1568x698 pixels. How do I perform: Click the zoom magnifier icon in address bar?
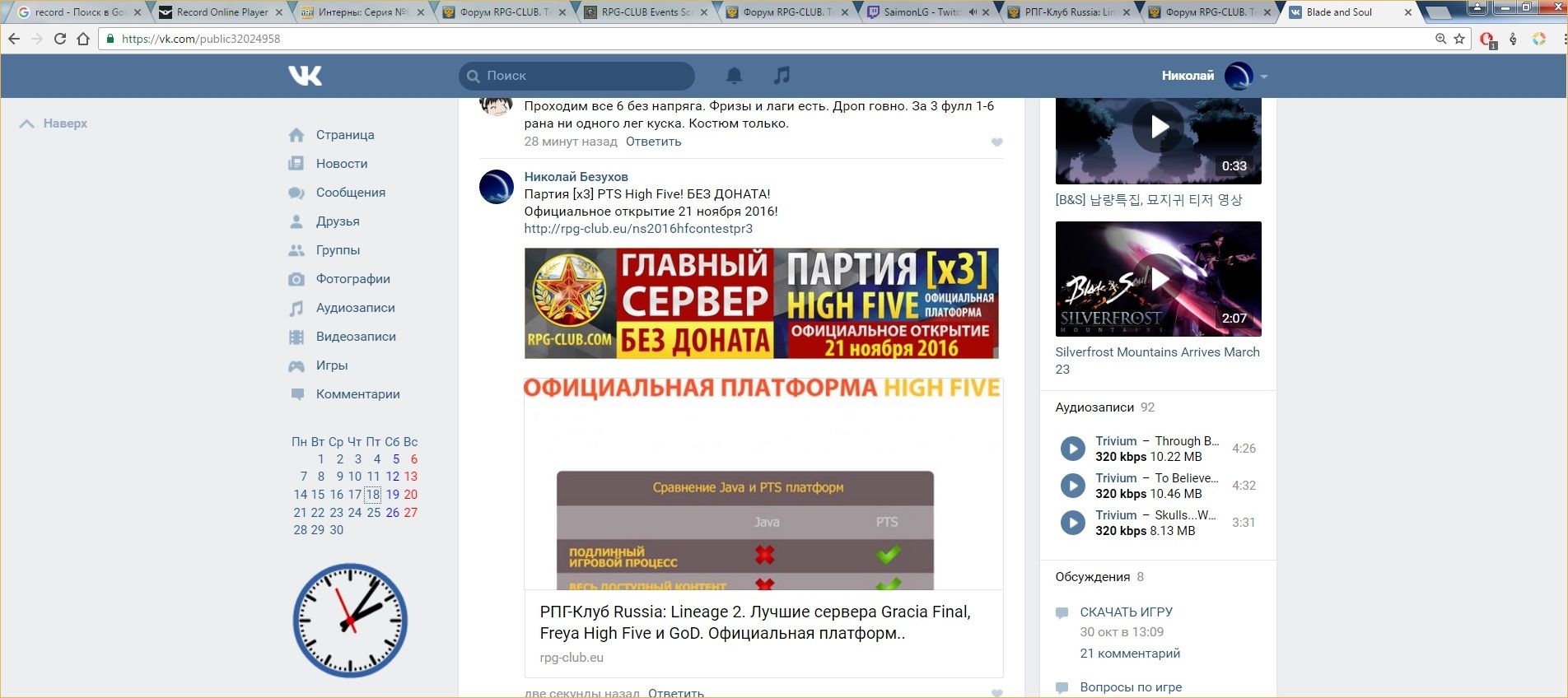click(1440, 39)
